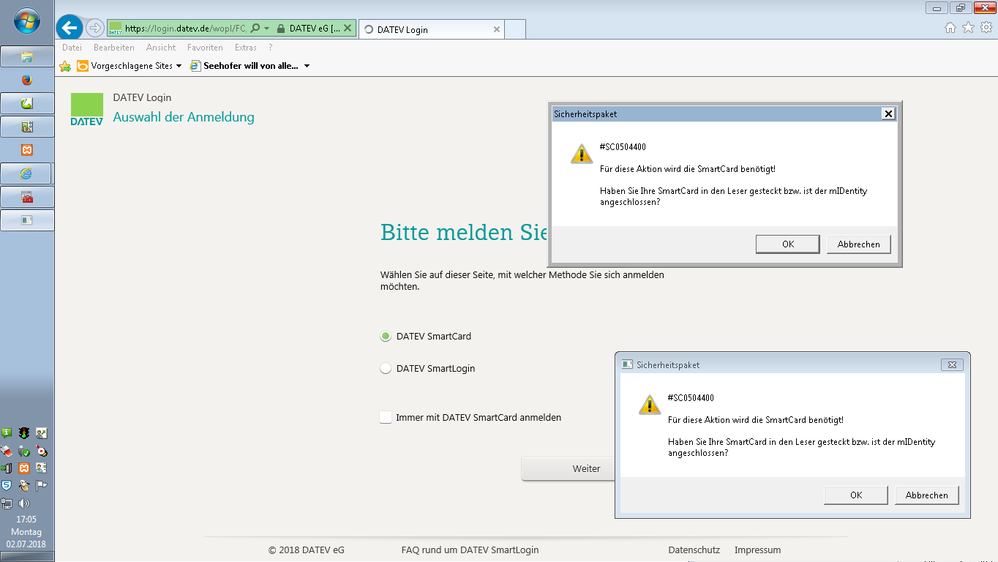Open the green arrow app in taskbar
Image resolution: width=998 pixels, height=562 pixels.
pos(27,103)
